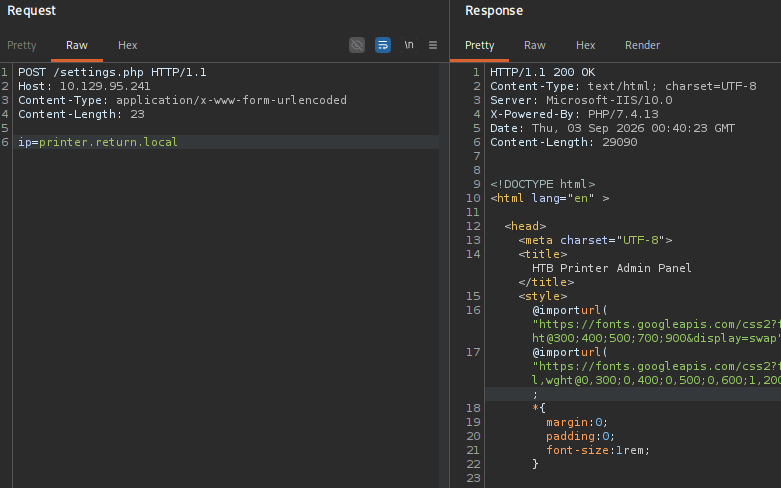The image size is (781, 488).
Task: Click the 'Host: 10.129.95.241' header line
Action: click(x=84, y=86)
